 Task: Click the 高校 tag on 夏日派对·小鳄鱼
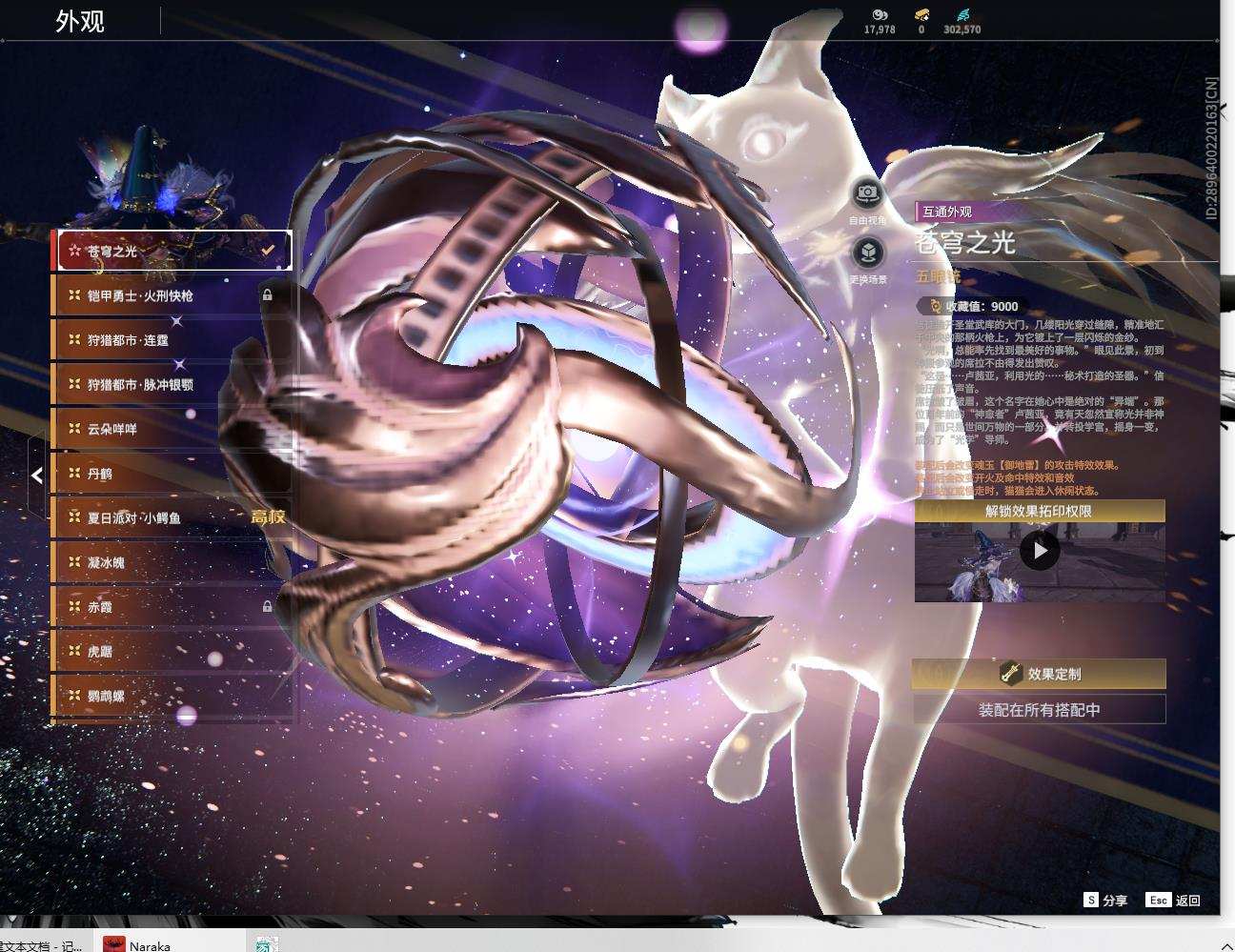click(268, 517)
